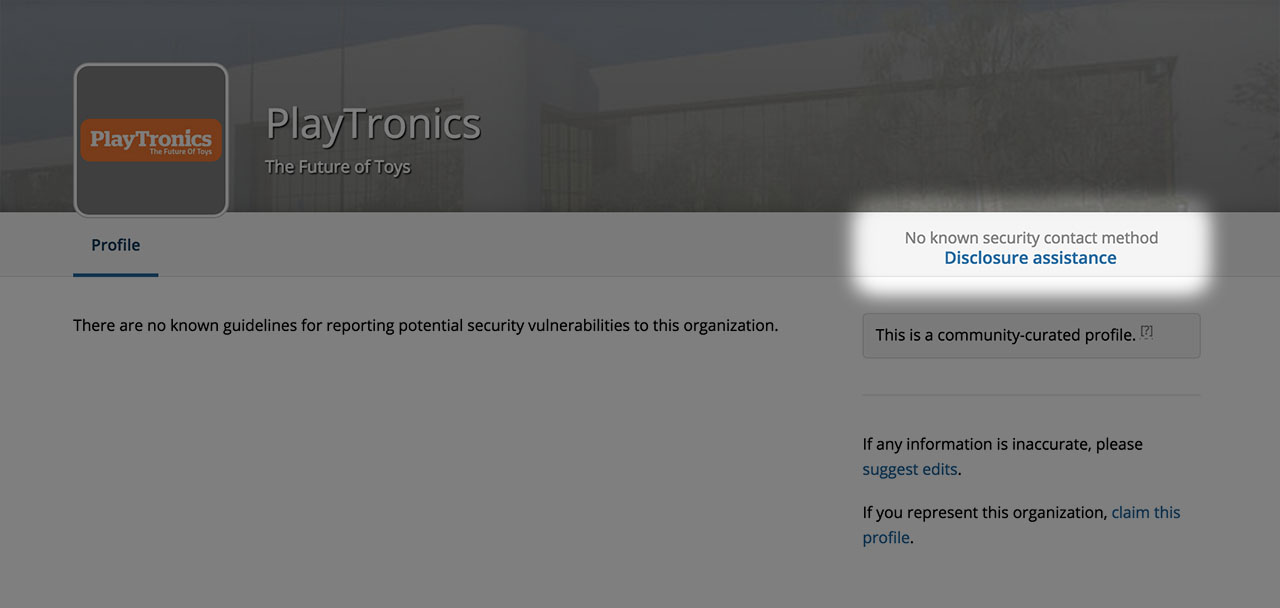This screenshot has width=1280, height=608.
Task: Click 'If you represent this organization' text
Action: tap(985, 512)
